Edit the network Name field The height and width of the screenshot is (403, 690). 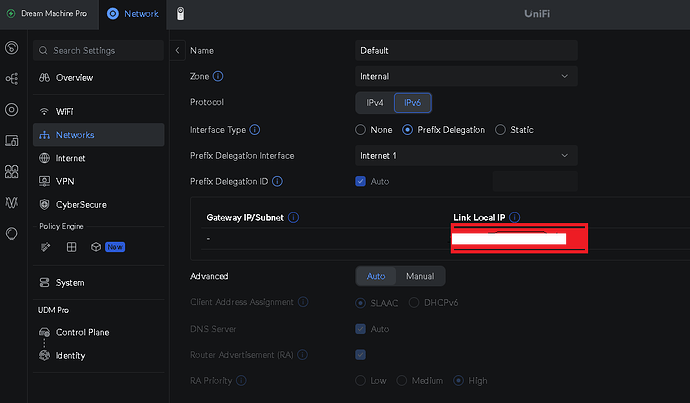[466, 50]
